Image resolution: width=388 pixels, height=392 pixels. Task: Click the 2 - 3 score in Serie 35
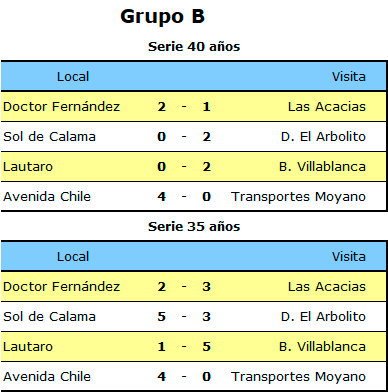pos(184,287)
